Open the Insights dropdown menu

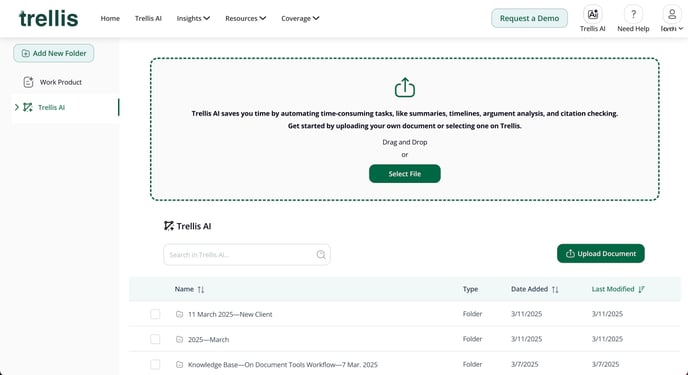pyautogui.click(x=193, y=18)
